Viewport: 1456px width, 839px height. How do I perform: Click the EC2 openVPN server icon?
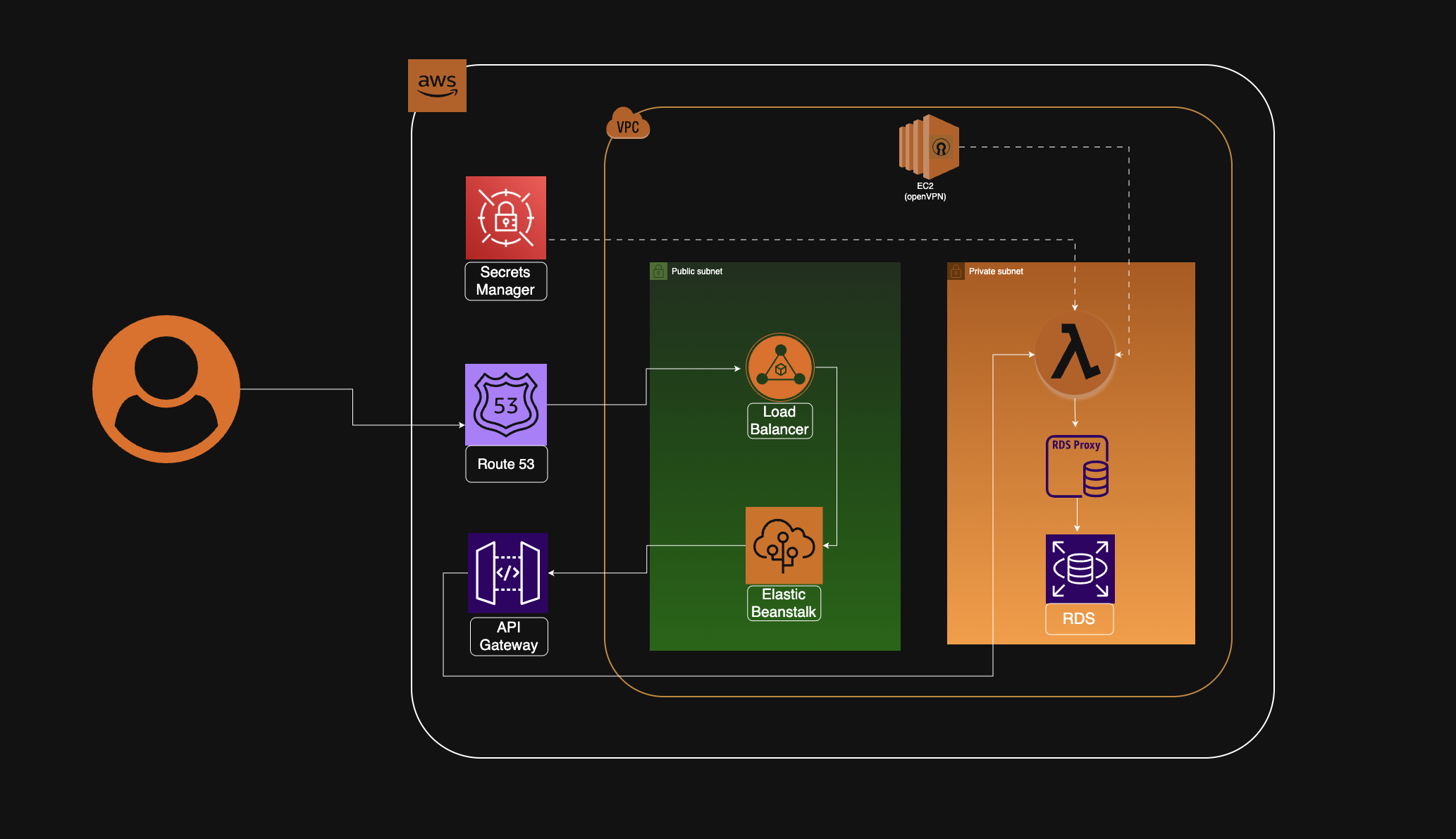coord(928,147)
